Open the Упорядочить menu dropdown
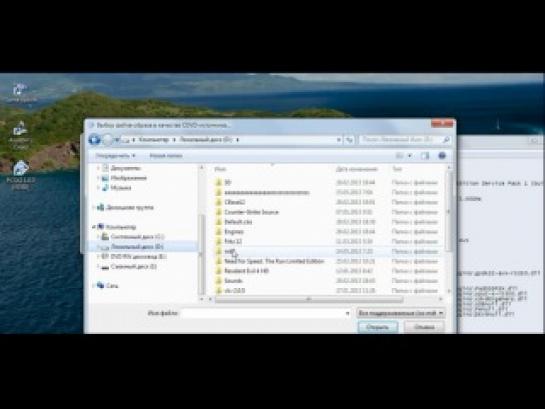The image size is (545, 409). pos(115,156)
